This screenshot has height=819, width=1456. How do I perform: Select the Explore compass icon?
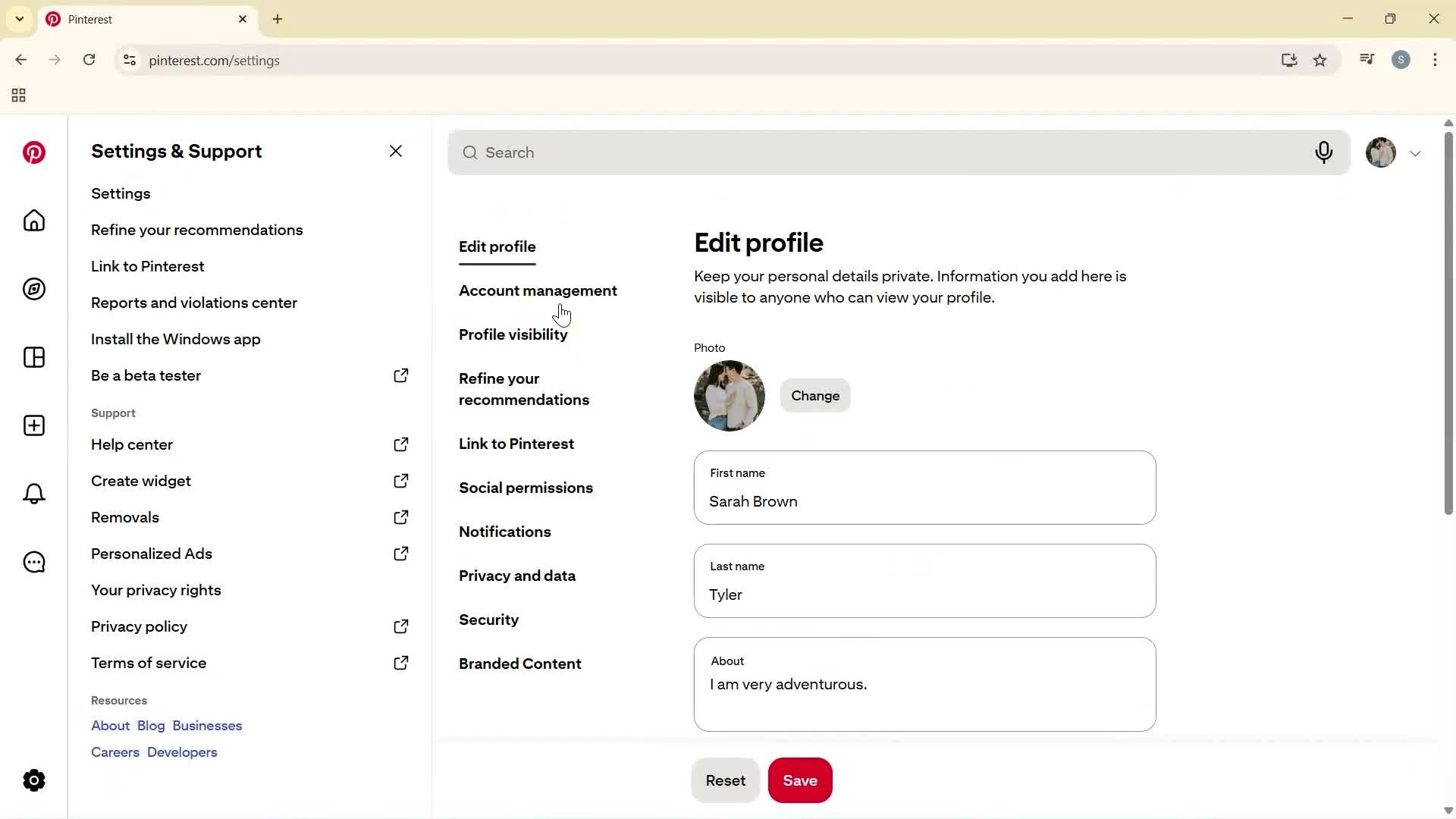(x=33, y=289)
